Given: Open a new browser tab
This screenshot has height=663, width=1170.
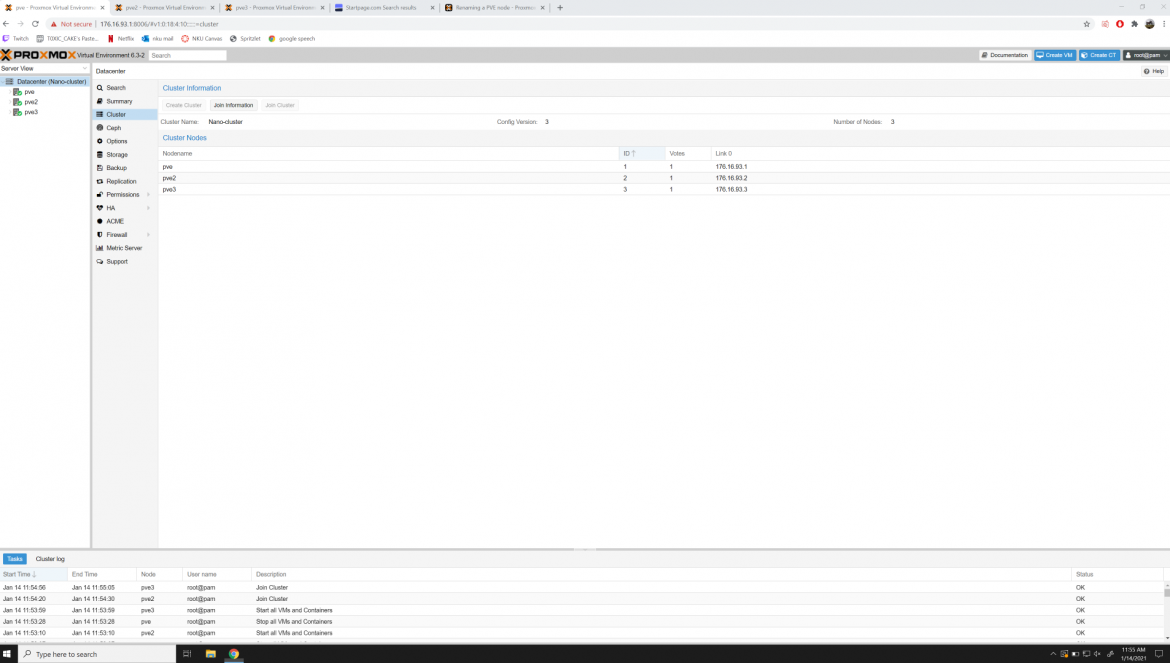Looking at the screenshot, I should [x=560, y=7].
